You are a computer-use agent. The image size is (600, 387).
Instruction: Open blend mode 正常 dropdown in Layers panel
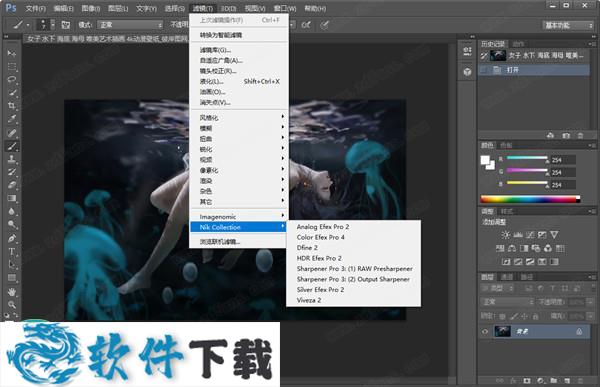click(x=507, y=302)
